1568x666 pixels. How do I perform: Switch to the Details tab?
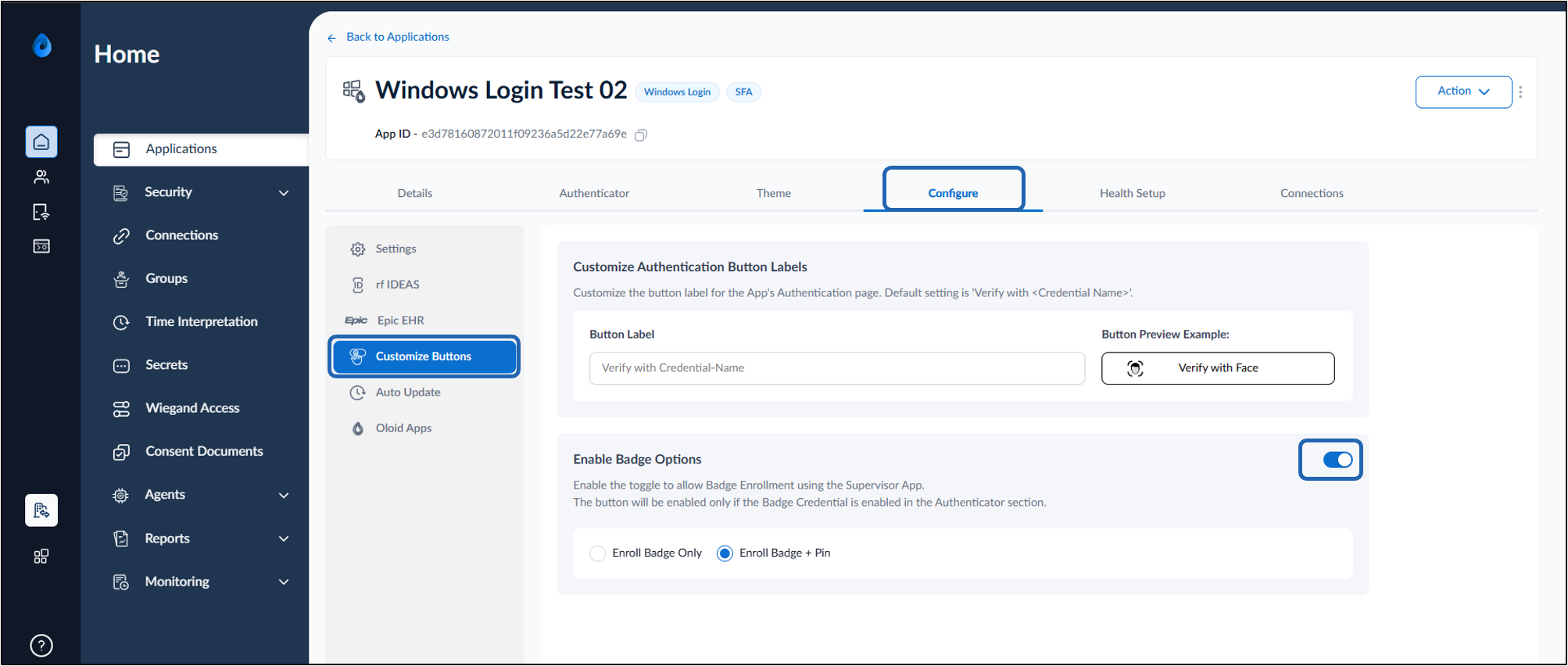[415, 193]
